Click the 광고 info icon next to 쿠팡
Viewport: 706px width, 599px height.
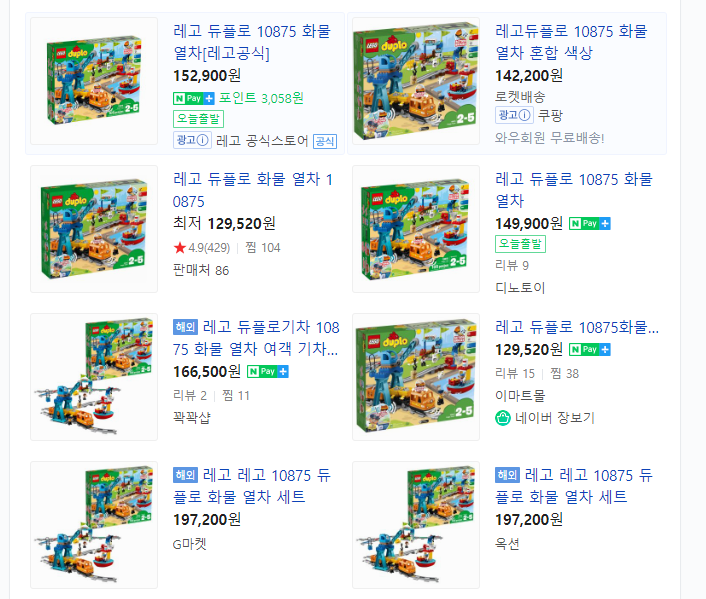click(514, 115)
